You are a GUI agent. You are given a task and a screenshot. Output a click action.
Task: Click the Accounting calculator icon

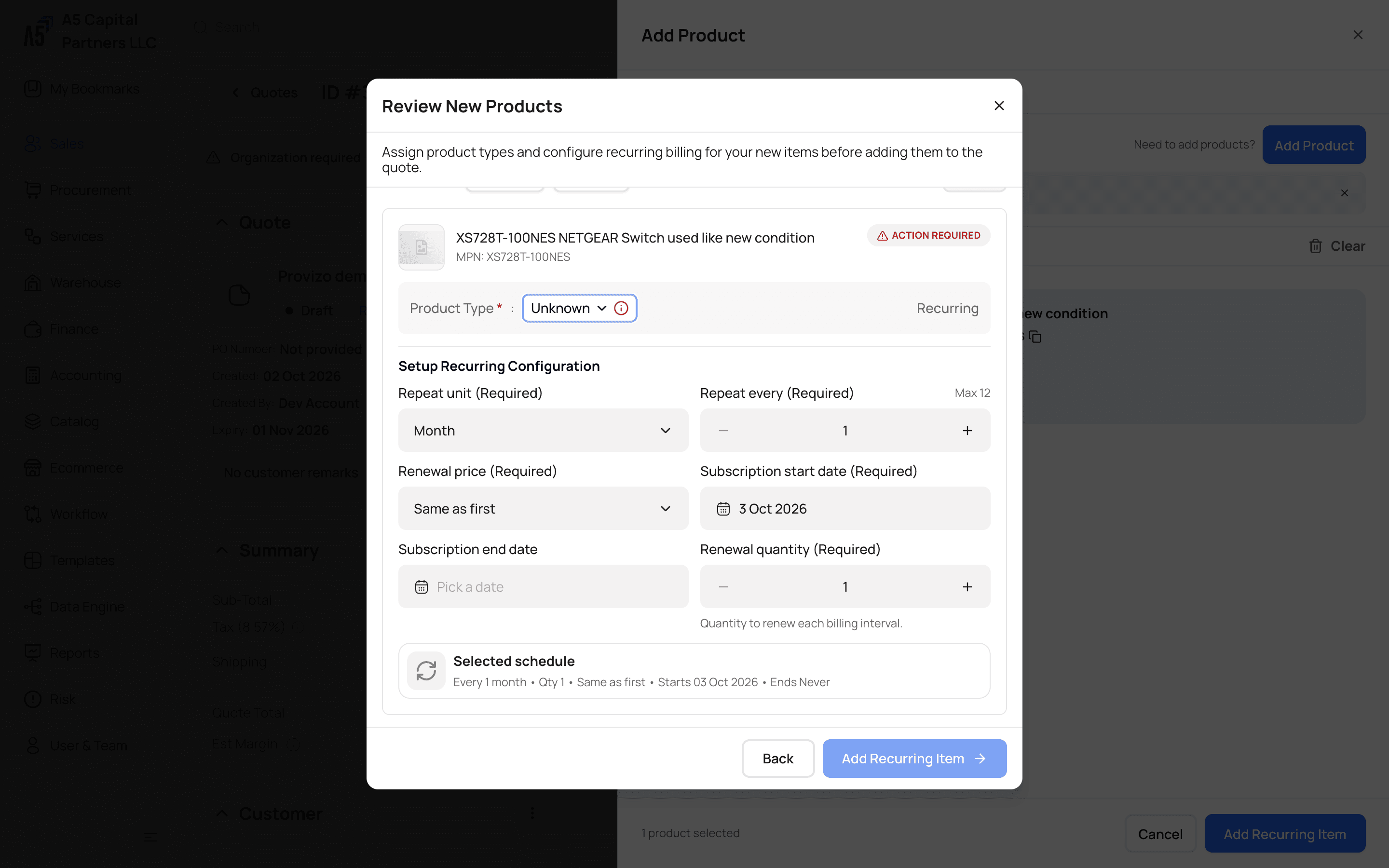point(33,376)
